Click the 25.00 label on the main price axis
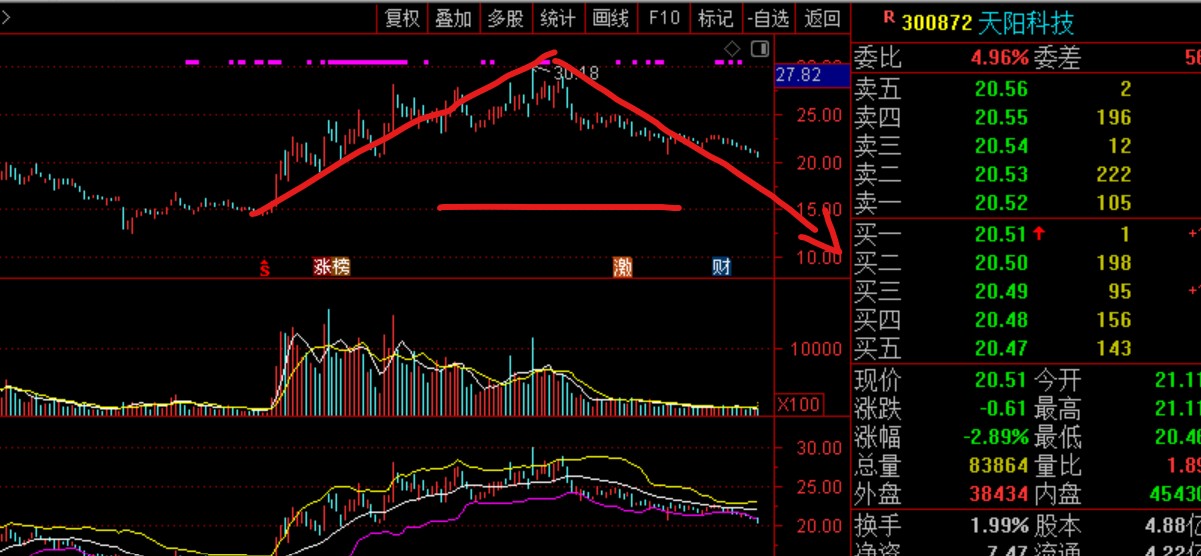The height and width of the screenshot is (556, 1201). 819,115
